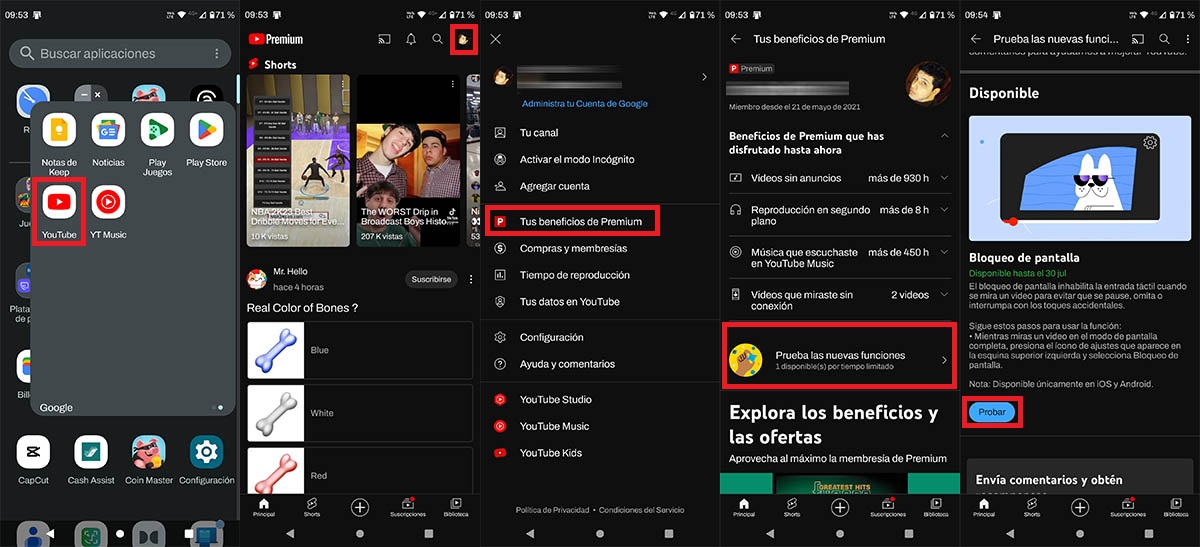Open the Noticias app icon
The height and width of the screenshot is (547, 1200).
click(108, 131)
